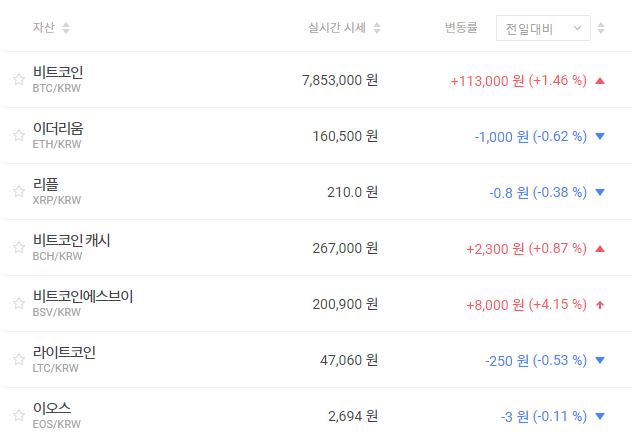
Task: Open the 비트코인 asset link
Action: (x=58, y=73)
